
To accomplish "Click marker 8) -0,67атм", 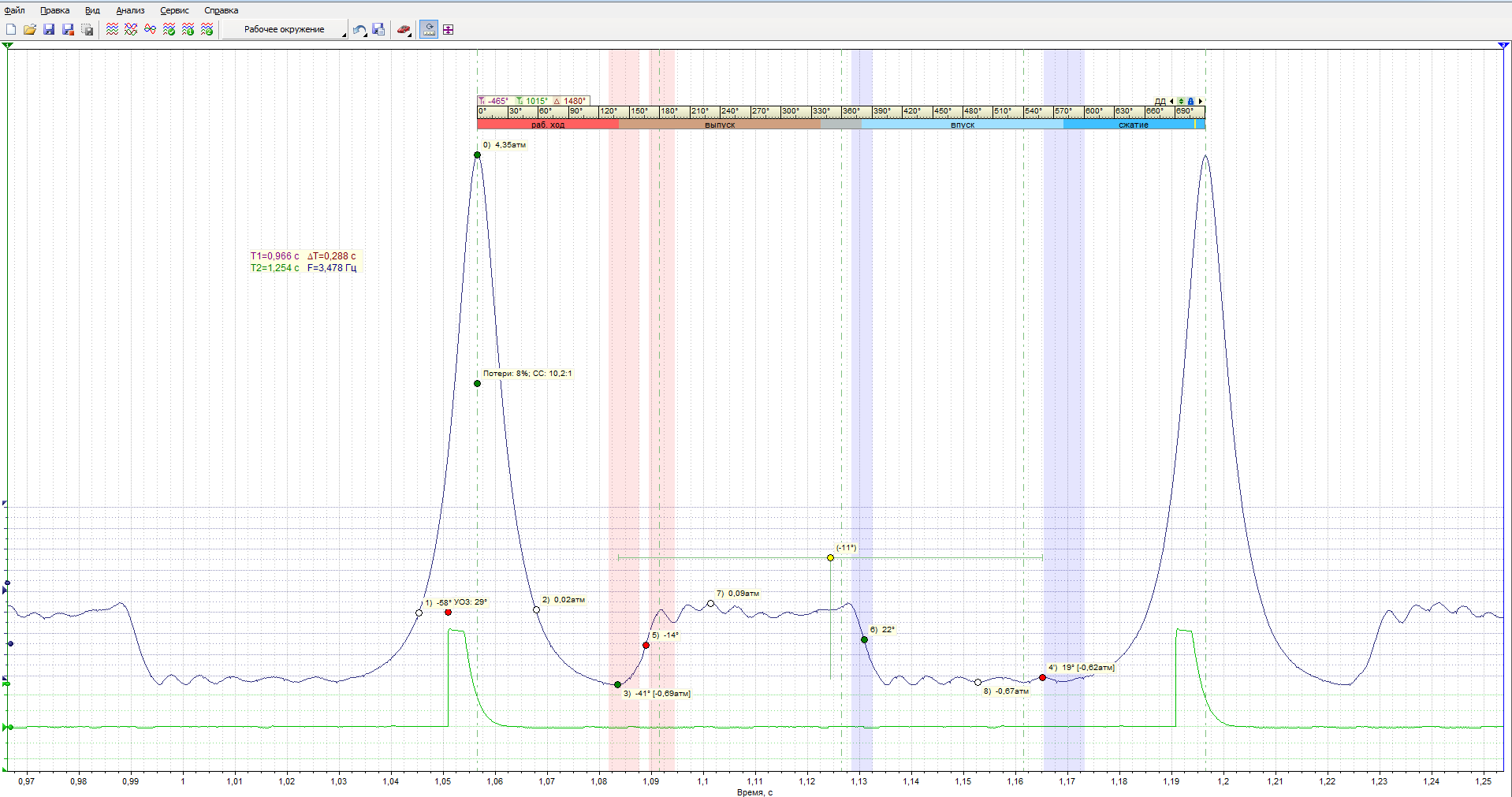I will coord(978,682).
